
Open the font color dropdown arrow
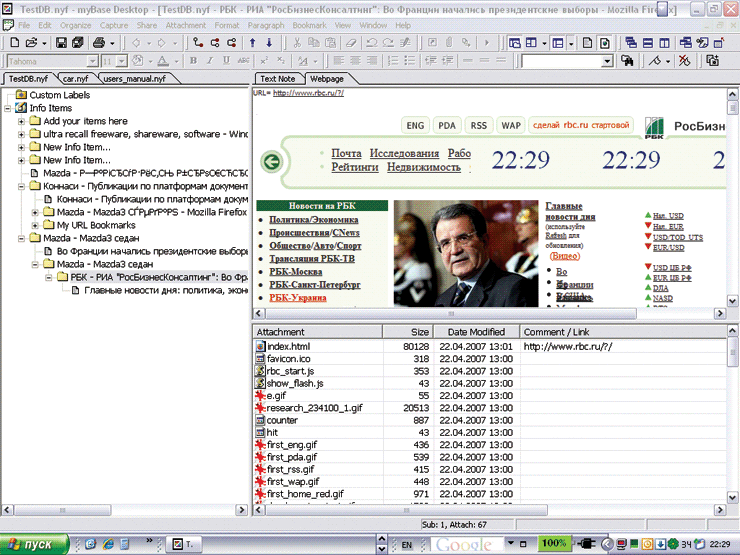click(x=177, y=61)
